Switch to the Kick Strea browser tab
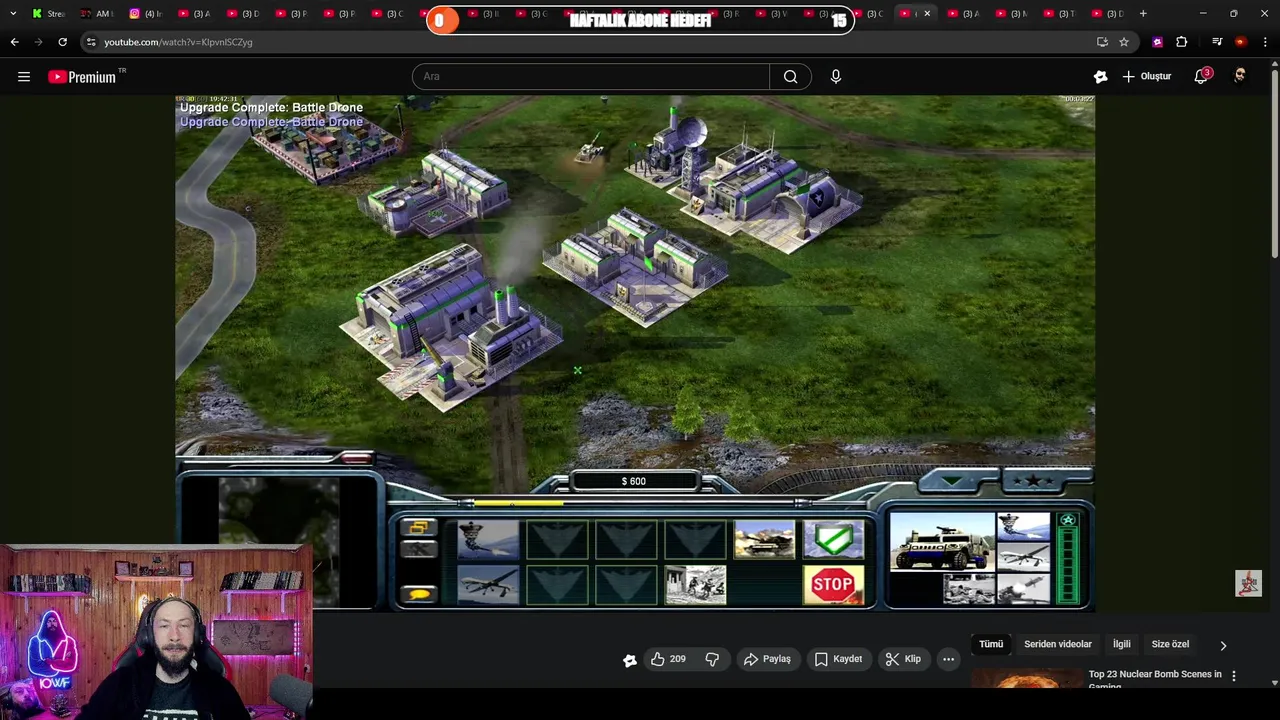Image resolution: width=1280 pixels, height=720 pixels. click(x=48, y=14)
